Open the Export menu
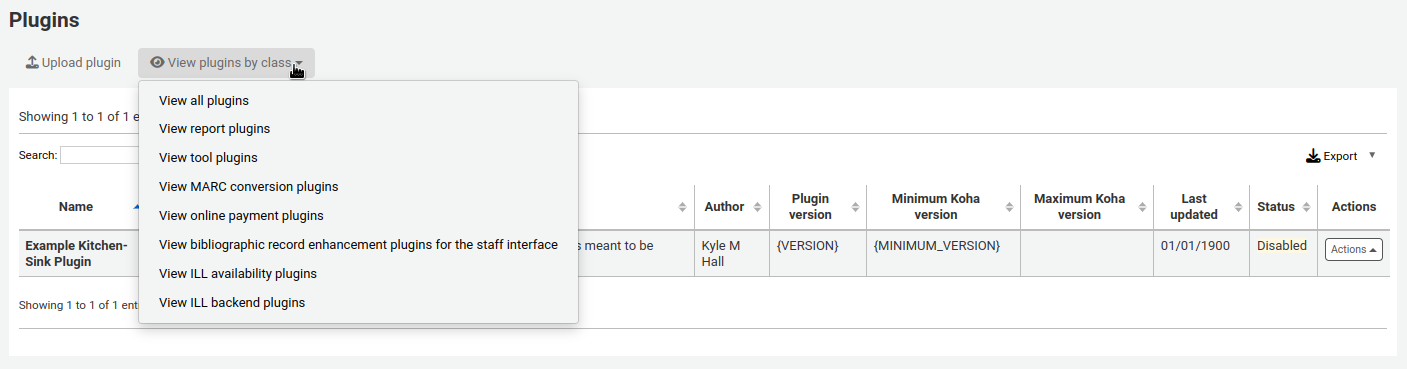The image size is (1407, 369). [1341, 156]
